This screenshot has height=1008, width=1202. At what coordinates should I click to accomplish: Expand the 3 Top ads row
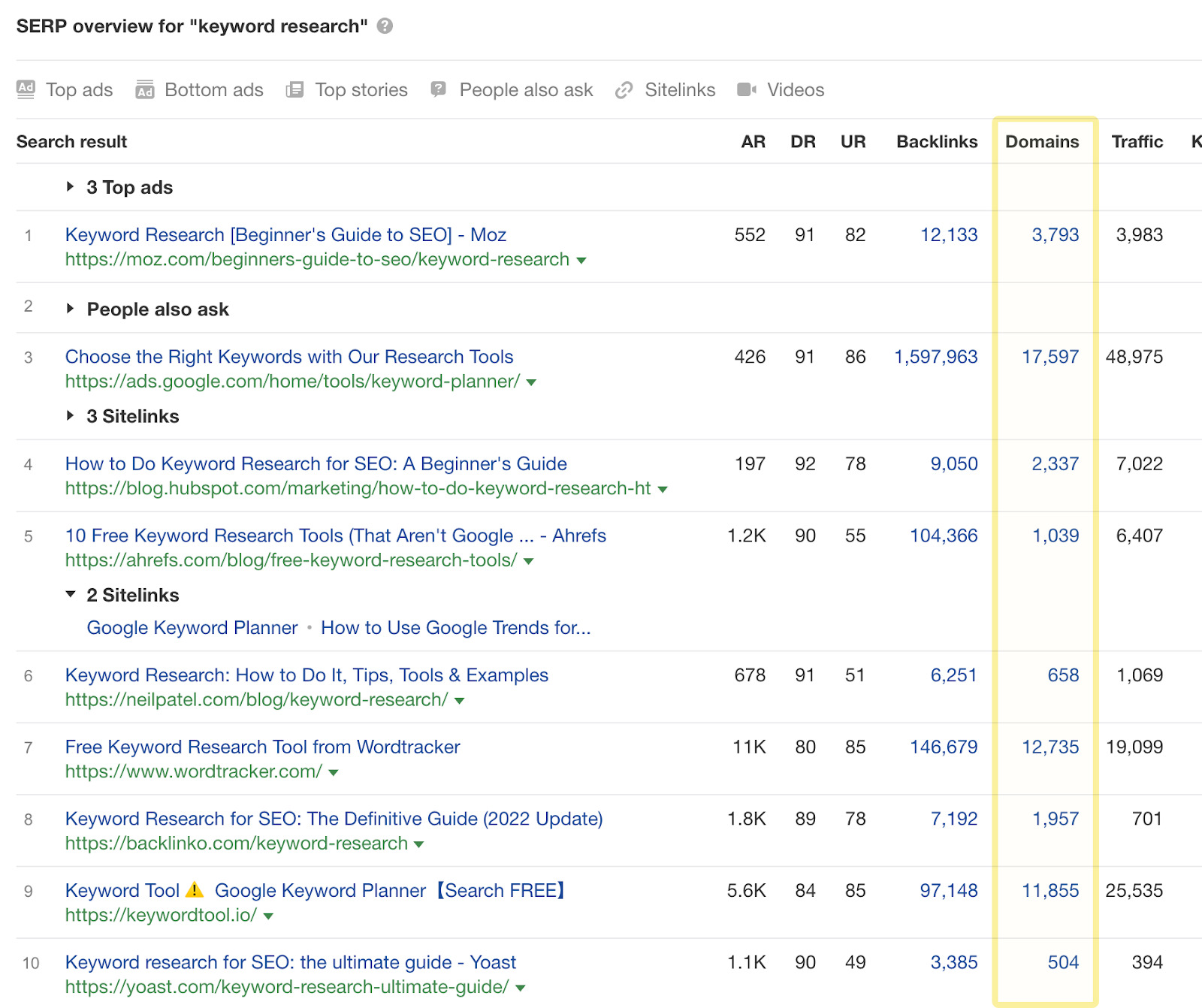70,186
